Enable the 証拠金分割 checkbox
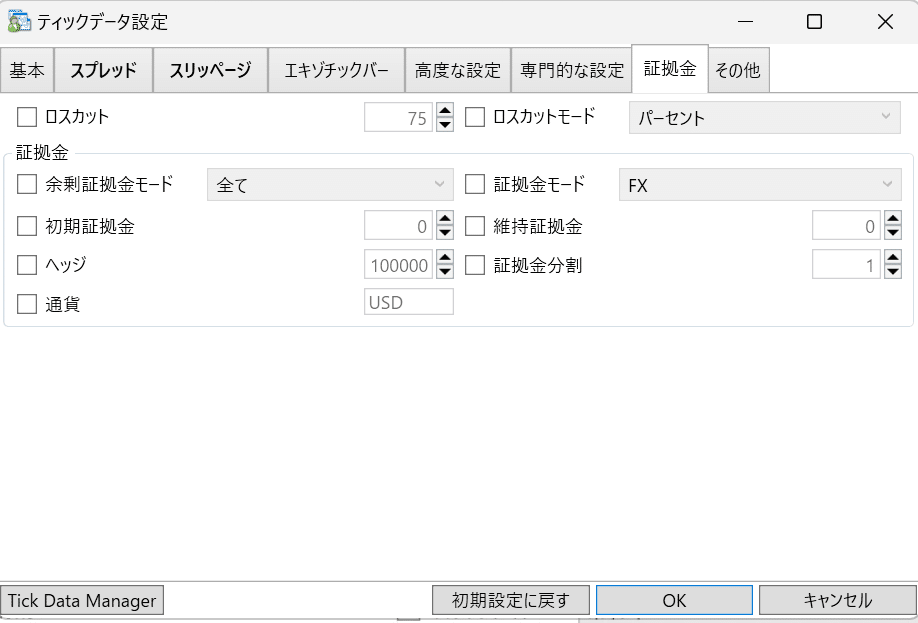The height and width of the screenshot is (623, 918). point(476,264)
